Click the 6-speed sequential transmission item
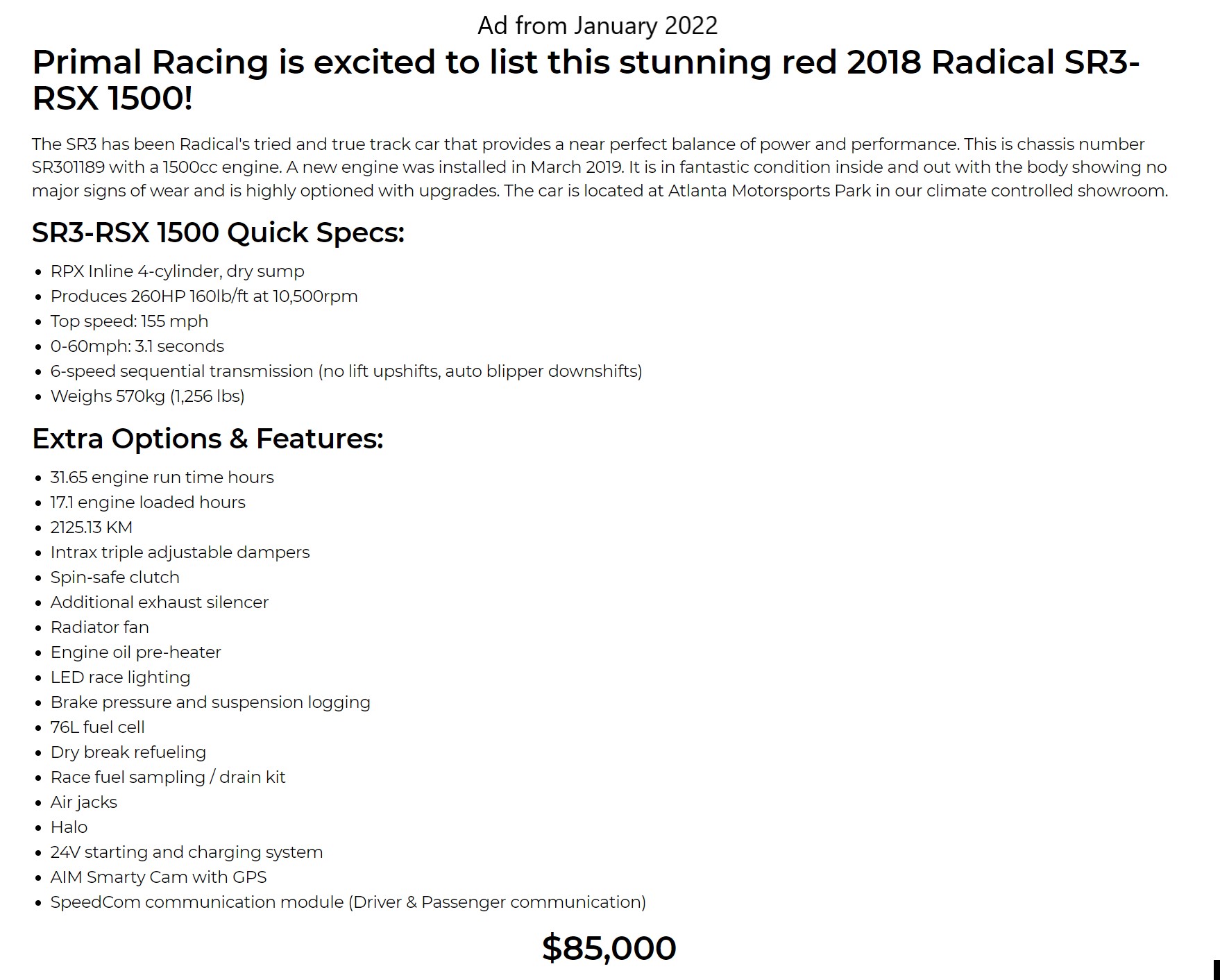The height and width of the screenshot is (980, 1220). 346,371
